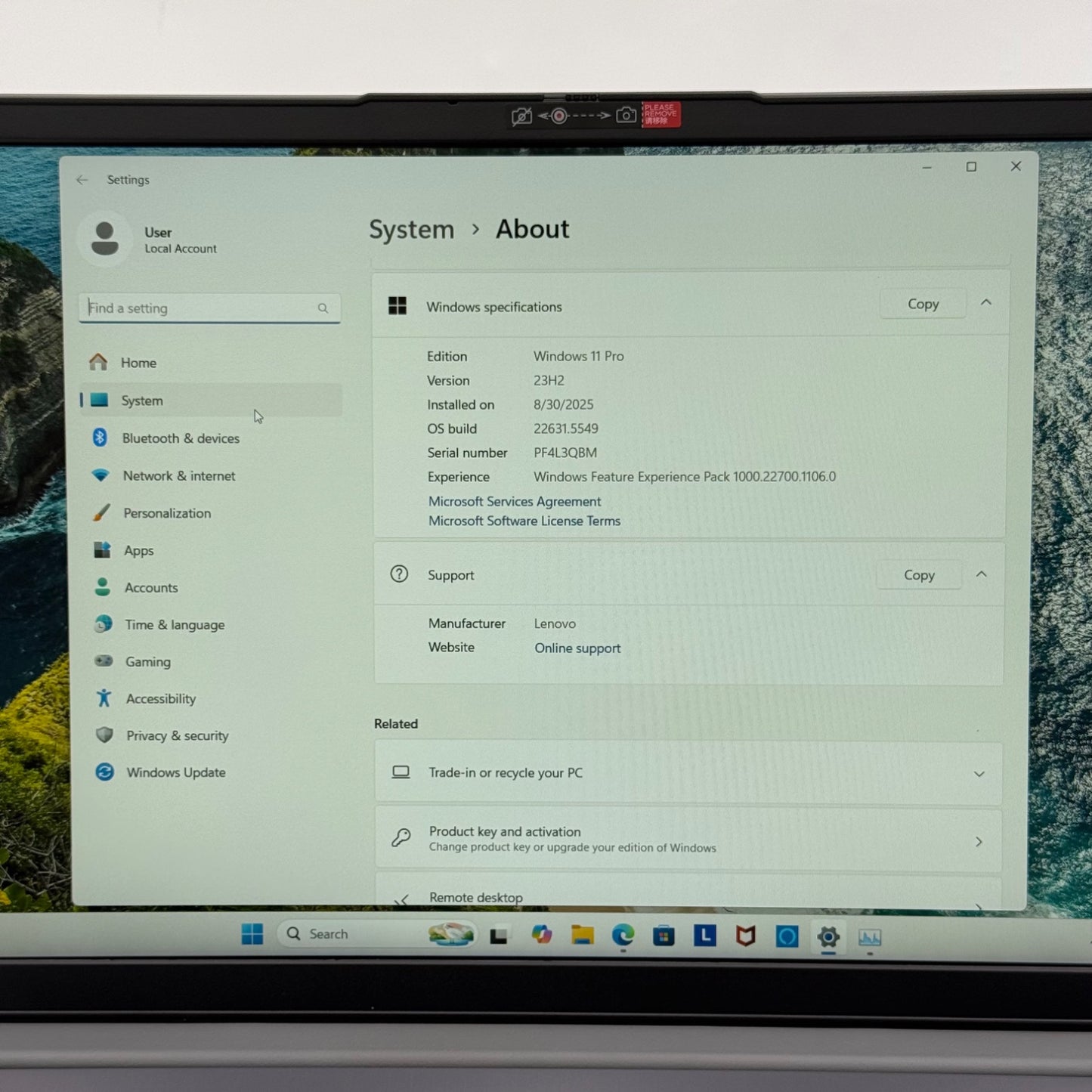
Task: Open the chart monitor app in taskbar
Action: click(x=870, y=938)
